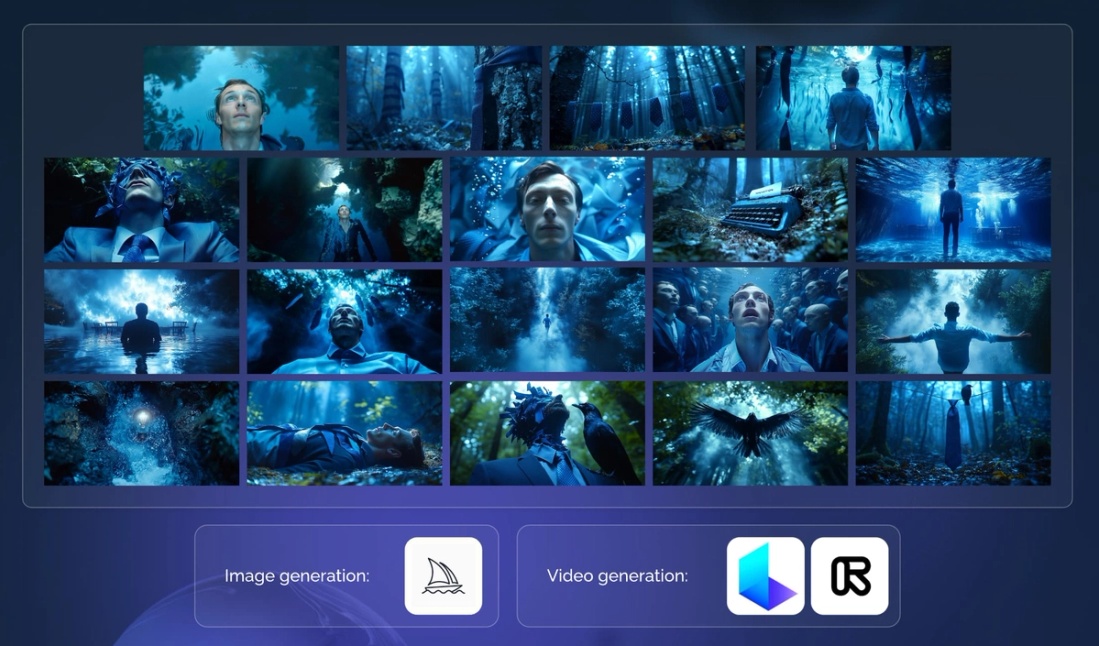The height and width of the screenshot is (646, 1099).
Task: Open thumbnail of man standing under water surface
Action: click(x=953, y=209)
